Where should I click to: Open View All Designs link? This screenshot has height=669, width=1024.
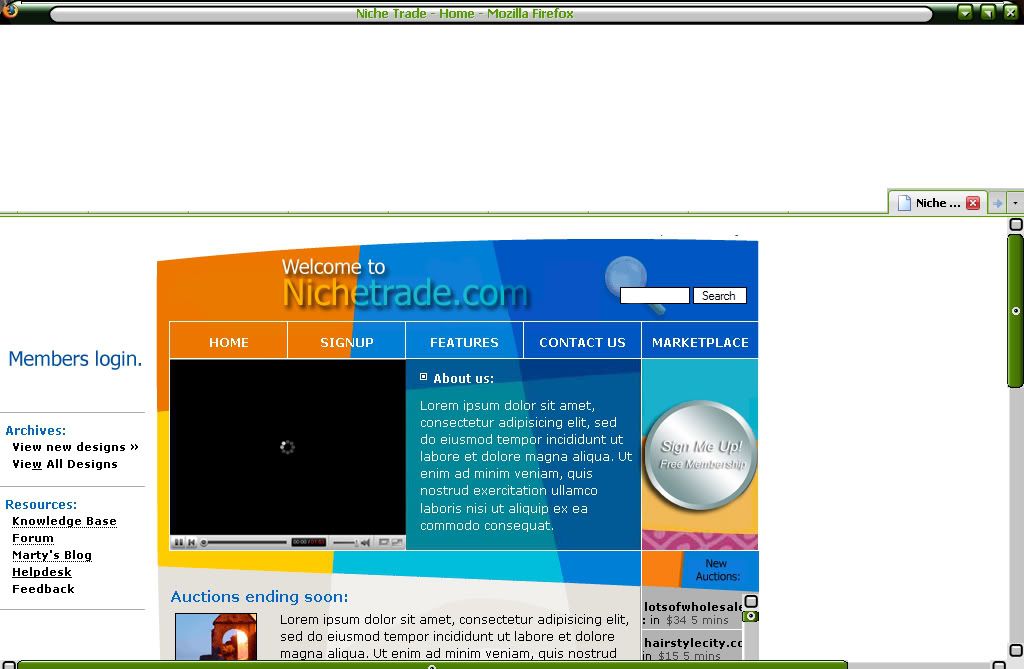65,464
